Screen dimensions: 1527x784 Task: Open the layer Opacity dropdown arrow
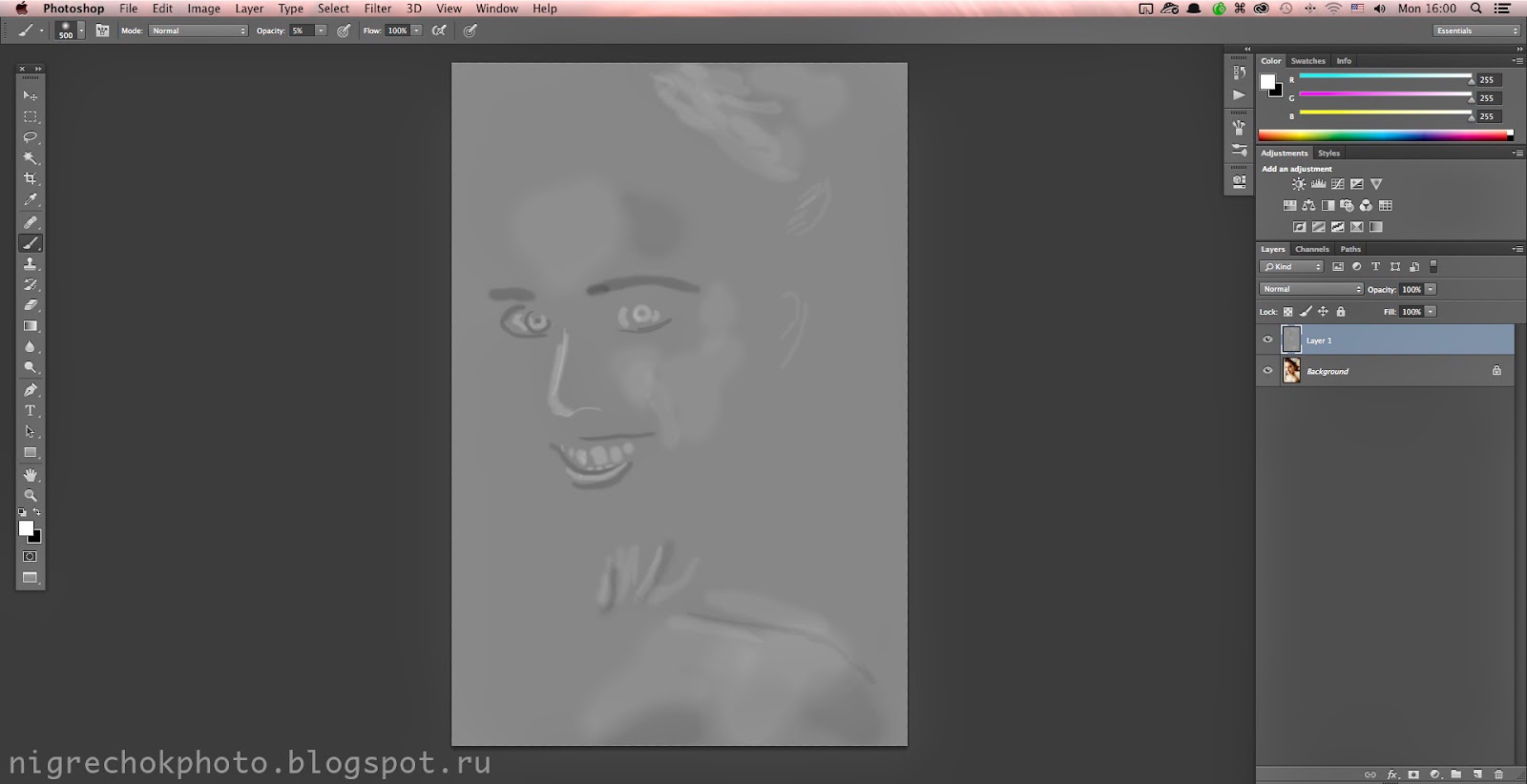(1431, 289)
